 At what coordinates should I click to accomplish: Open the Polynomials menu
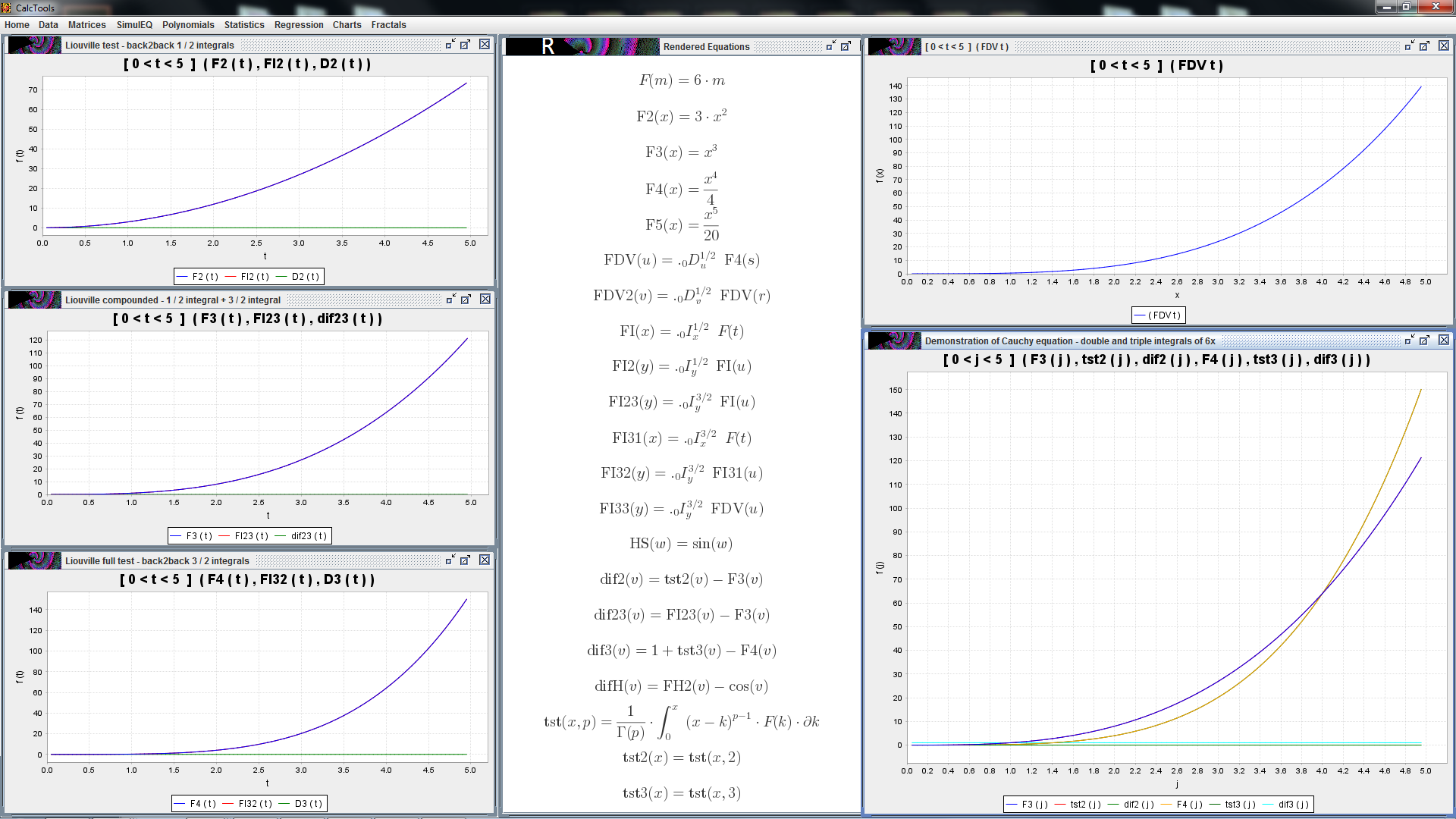click(x=188, y=25)
